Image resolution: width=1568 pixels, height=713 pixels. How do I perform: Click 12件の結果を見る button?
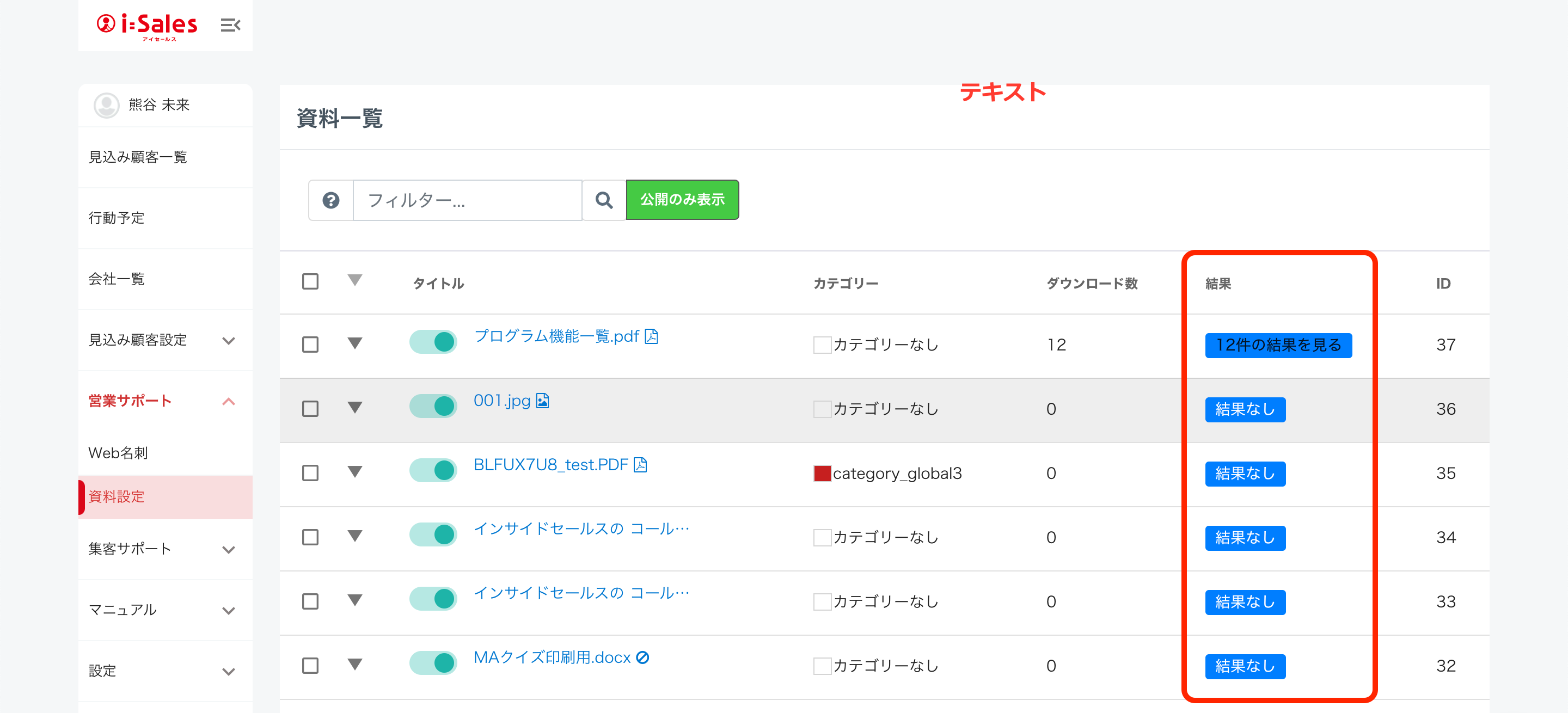point(1278,345)
